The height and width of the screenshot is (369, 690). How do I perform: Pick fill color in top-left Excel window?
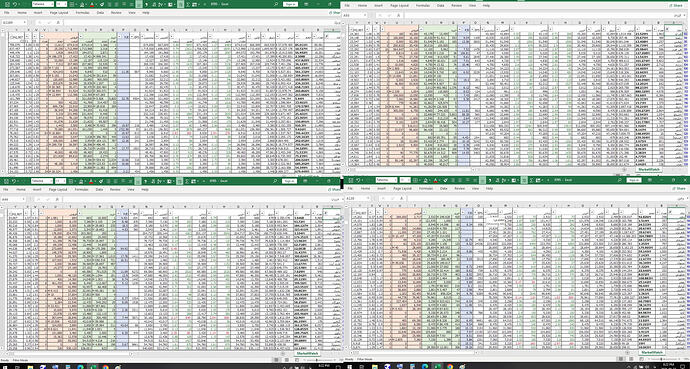(x=82, y=4)
